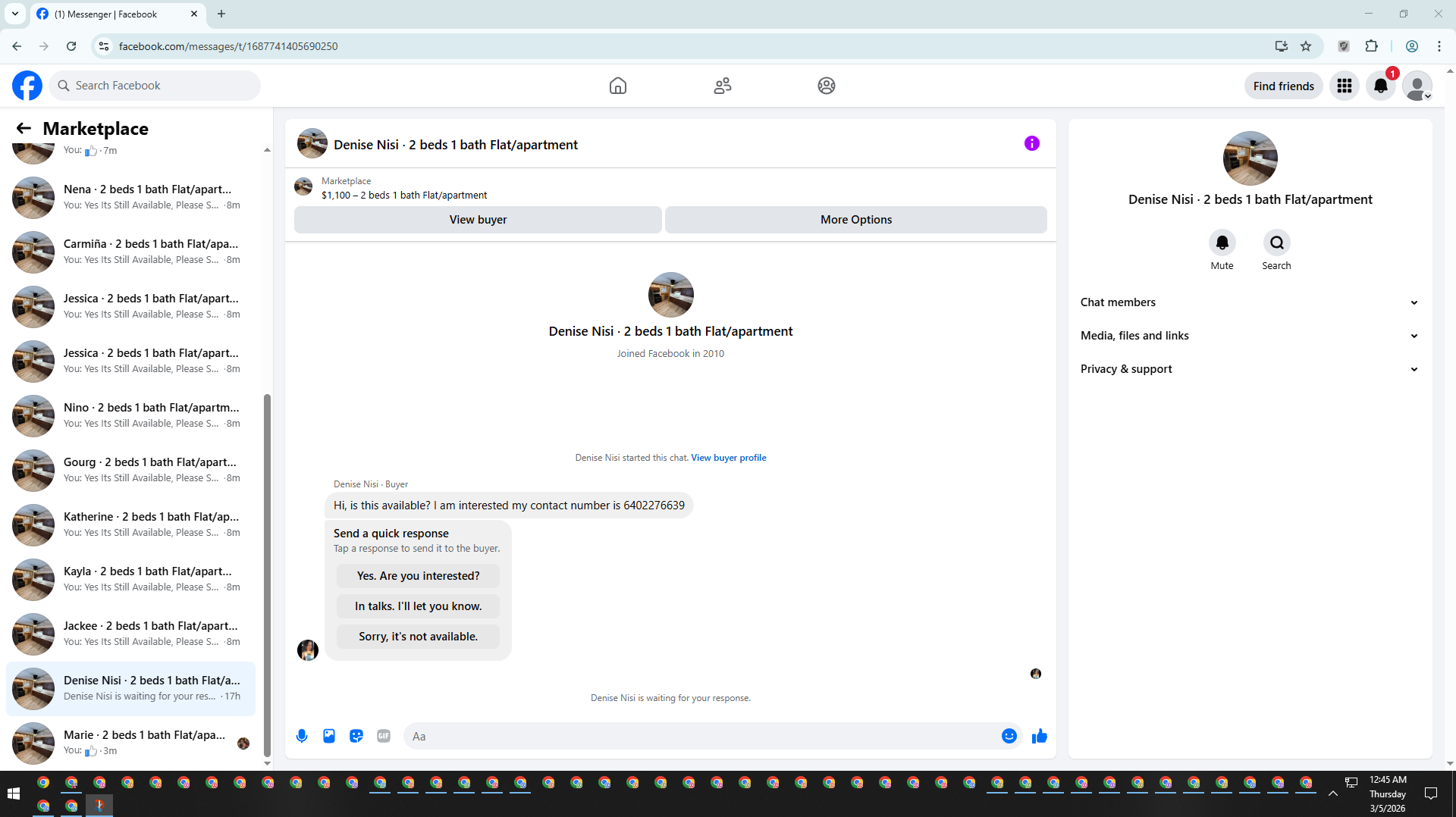Send quick reply 'Sorry, it's not available.'

click(x=419, y=637)
